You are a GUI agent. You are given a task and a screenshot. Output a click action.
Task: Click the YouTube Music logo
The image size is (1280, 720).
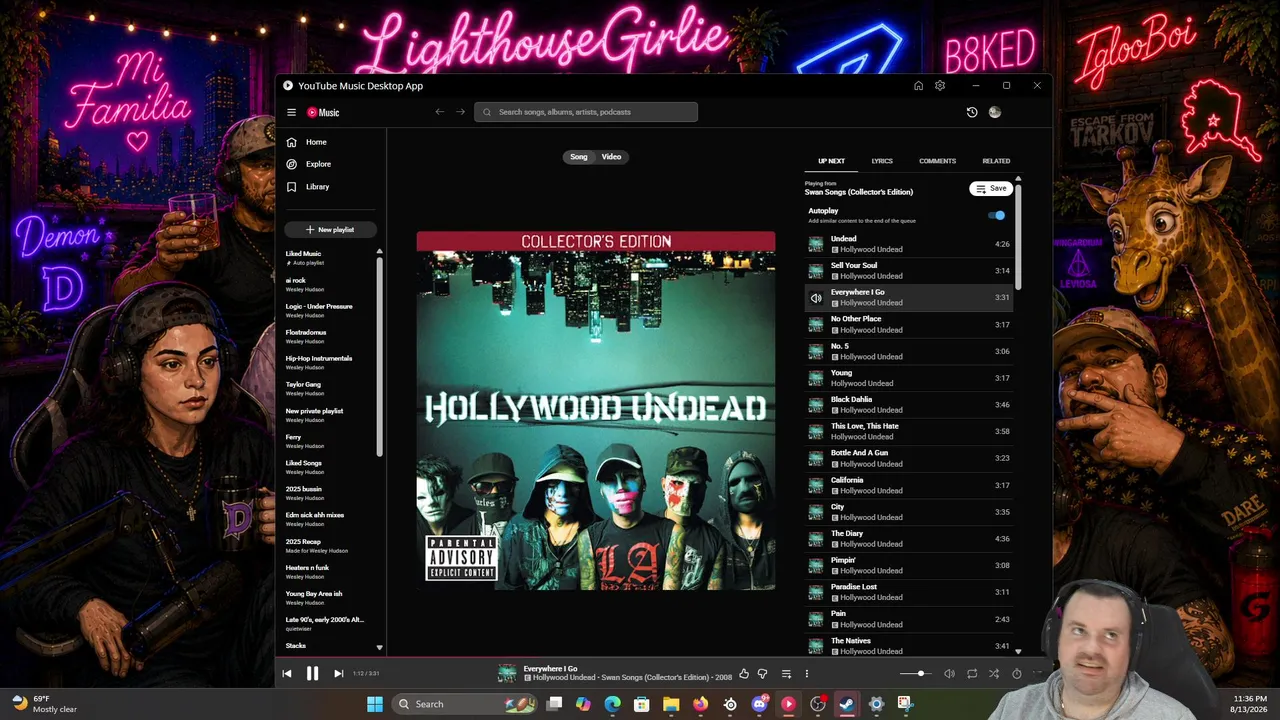[323, 113]
